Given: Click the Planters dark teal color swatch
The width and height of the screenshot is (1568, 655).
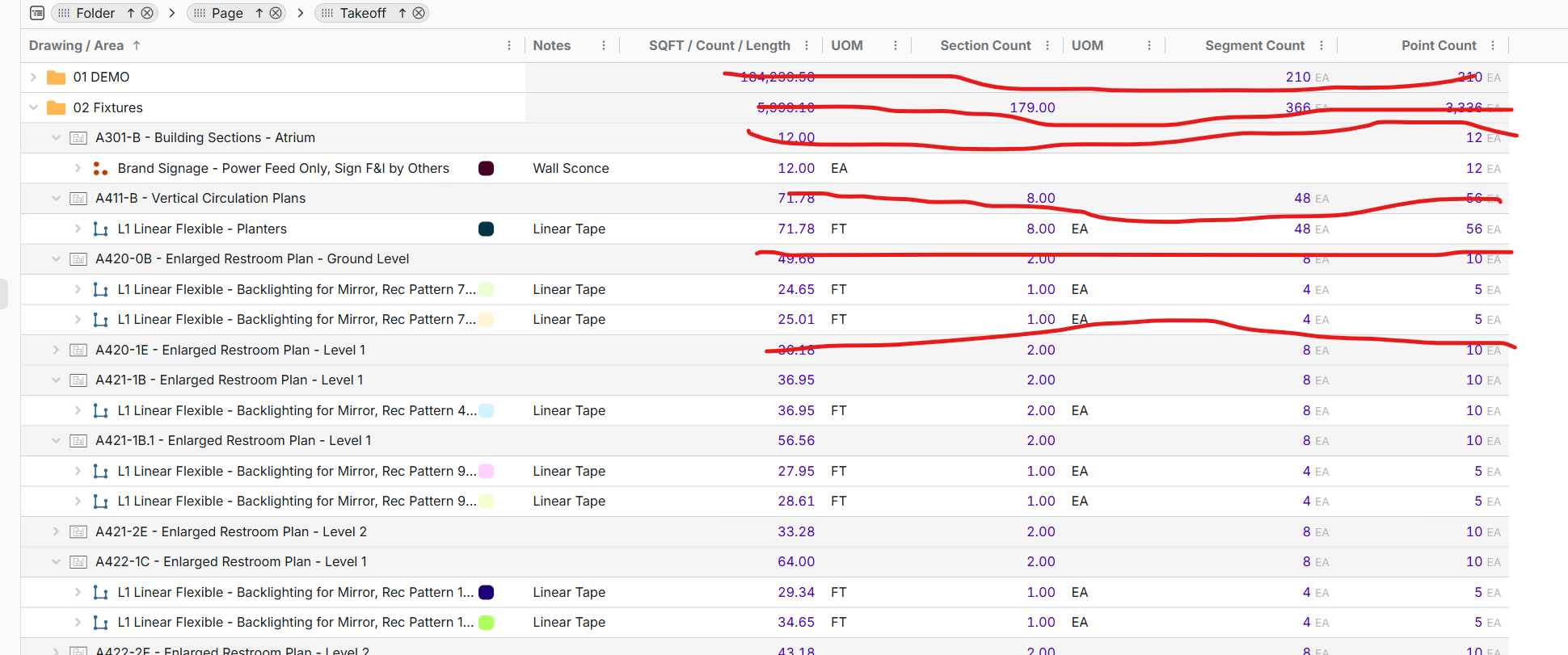Looking at the screenshot, I should [487, 229].
